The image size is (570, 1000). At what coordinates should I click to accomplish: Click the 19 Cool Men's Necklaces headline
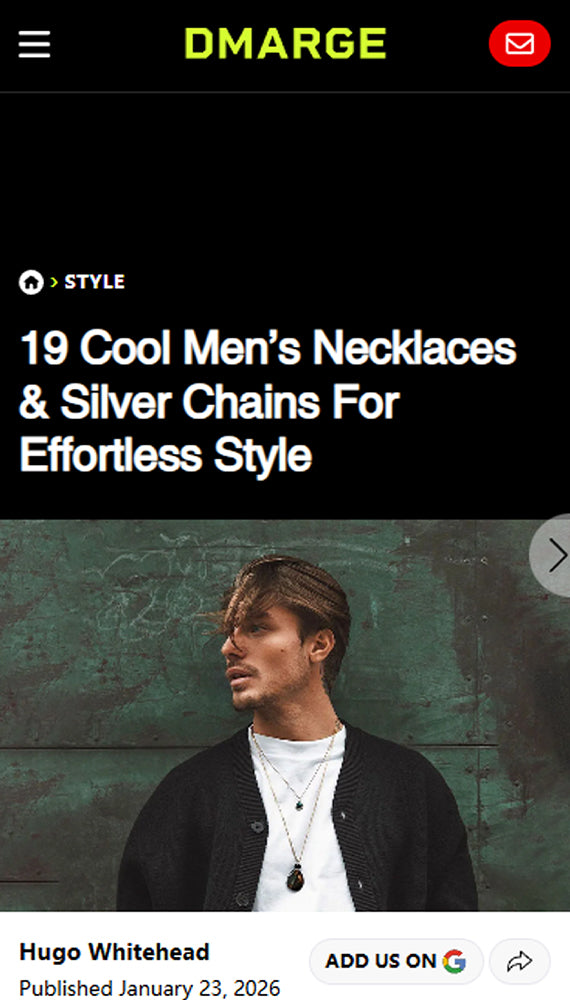268,401
